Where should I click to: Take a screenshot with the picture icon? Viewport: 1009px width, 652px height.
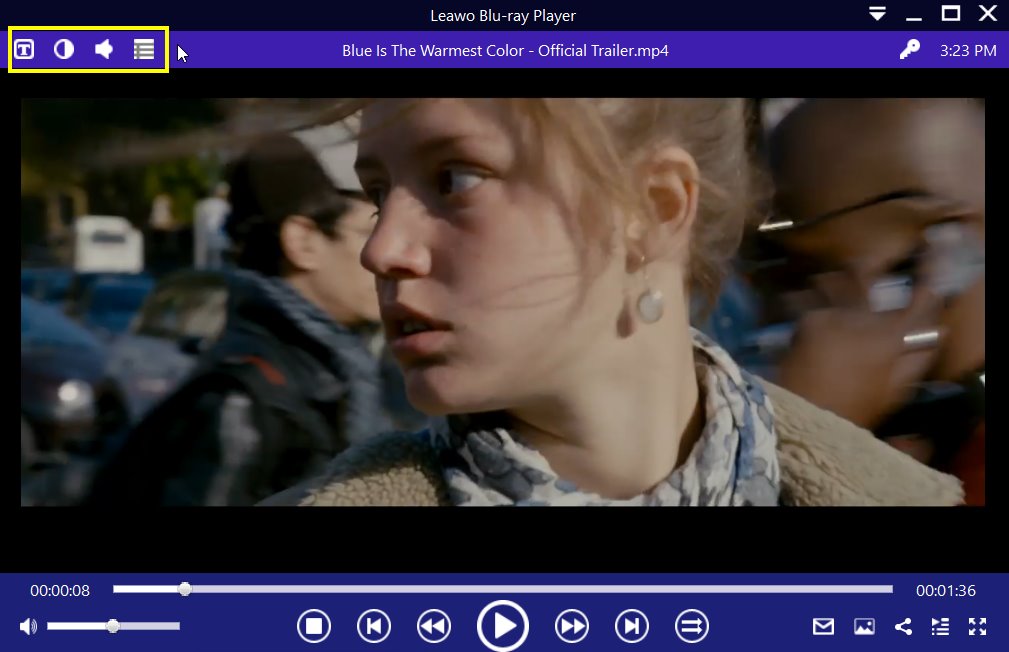tap(864, 626)
